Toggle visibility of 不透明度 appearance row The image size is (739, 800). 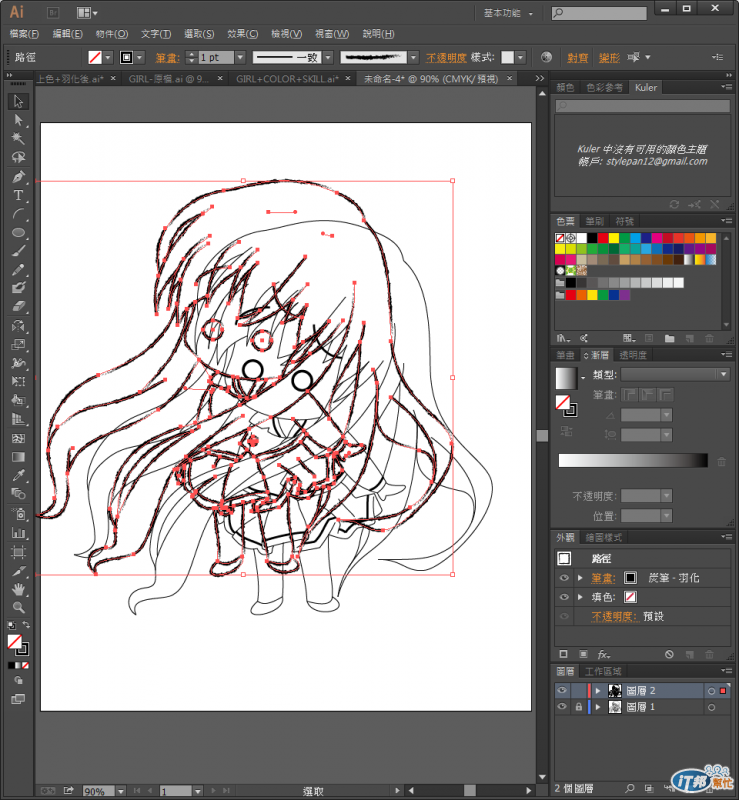(x=564, y=616)
